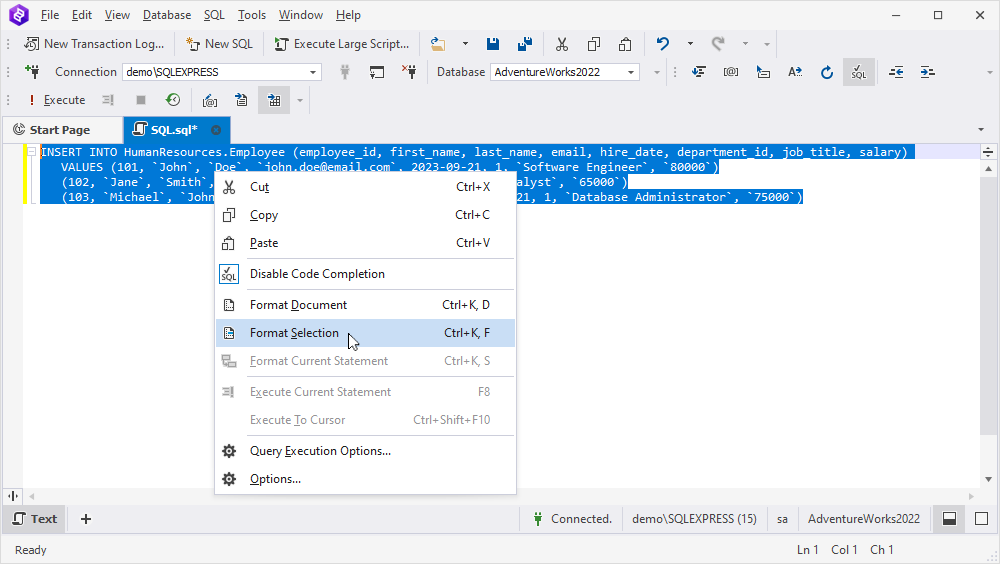Click the Connected status indicator
The image size is (1000, 564).
pos(572,519)
